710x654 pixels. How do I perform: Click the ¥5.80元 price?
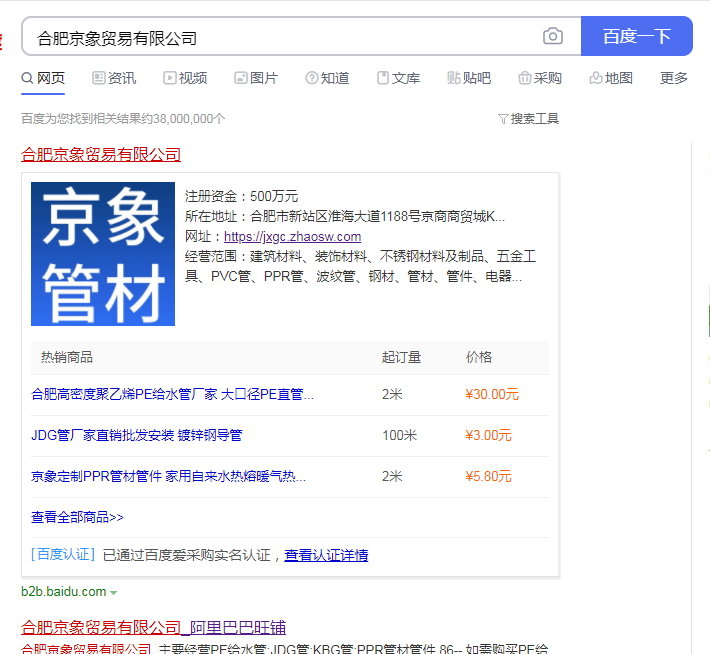coord(488,476)
